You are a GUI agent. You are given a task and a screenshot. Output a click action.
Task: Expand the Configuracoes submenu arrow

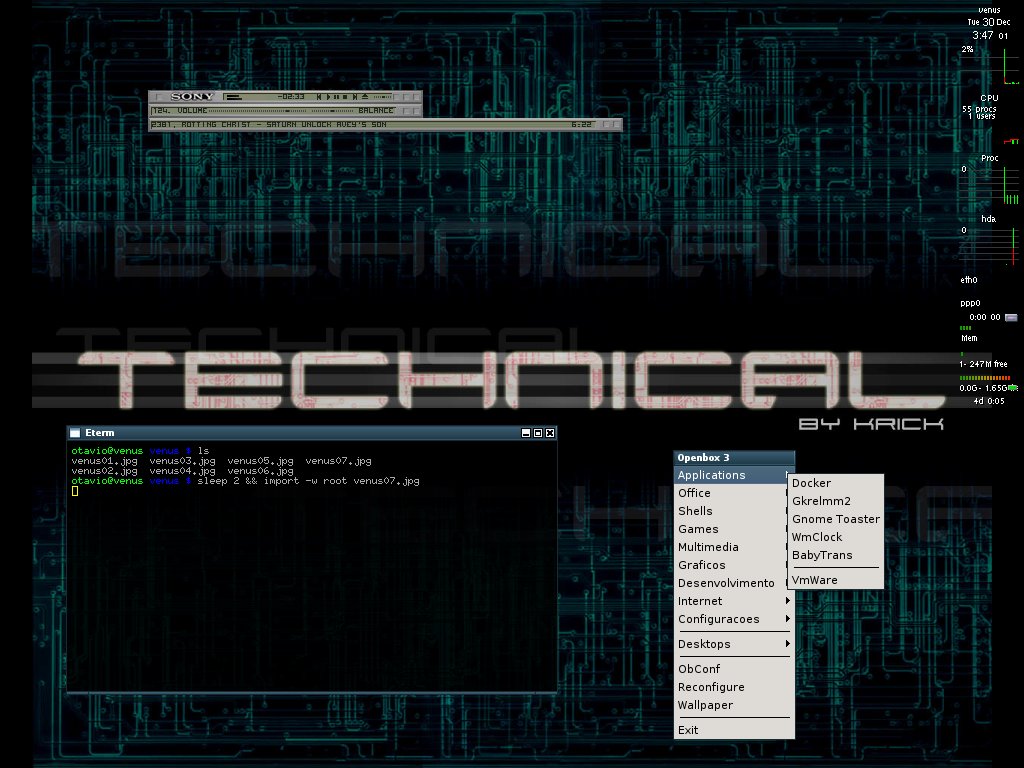click(x=788, y=619)
